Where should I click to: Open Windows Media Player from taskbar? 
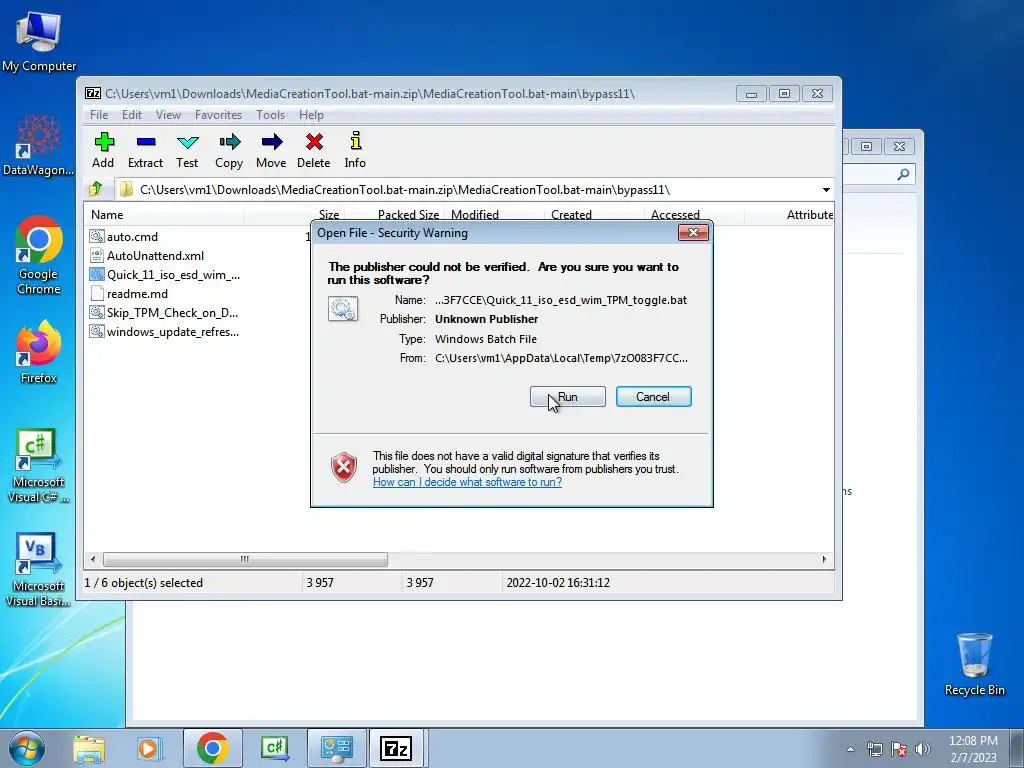tap(149, 748)
